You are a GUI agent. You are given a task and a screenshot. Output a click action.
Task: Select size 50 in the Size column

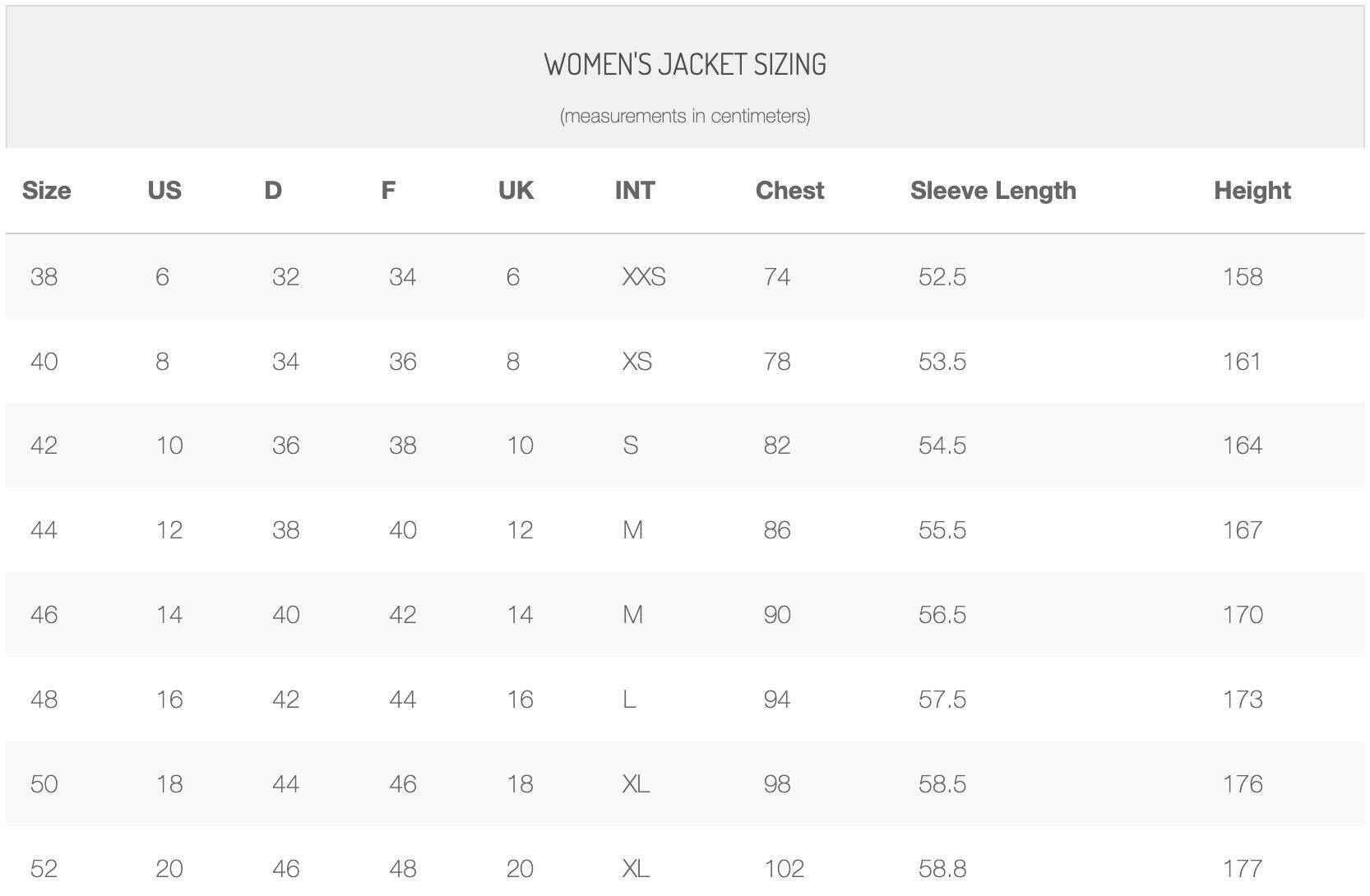coord(44,784)
